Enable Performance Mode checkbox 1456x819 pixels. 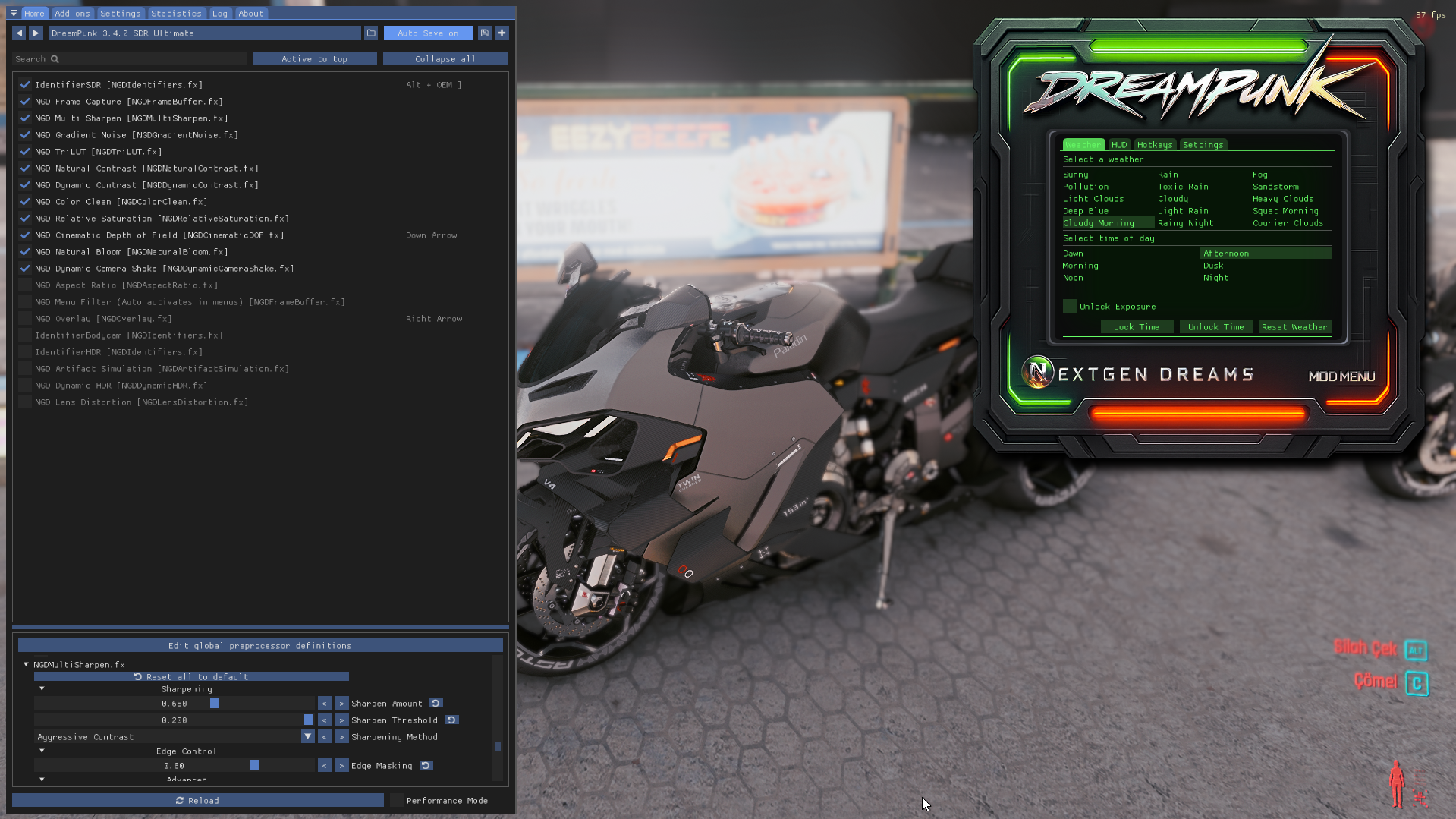(397, 801)
